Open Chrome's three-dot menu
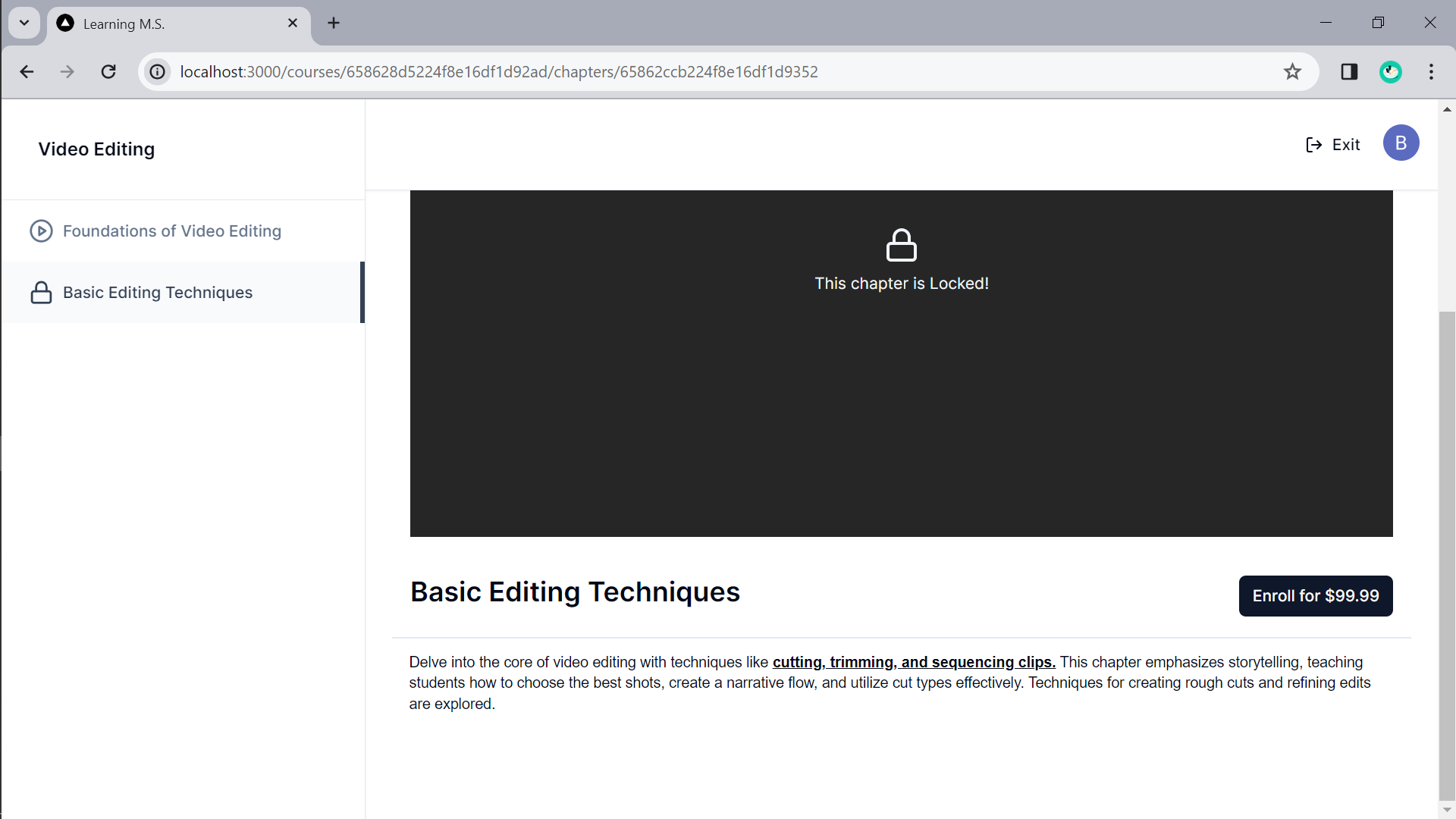 pyautogui.click(x=1431, y=72)
